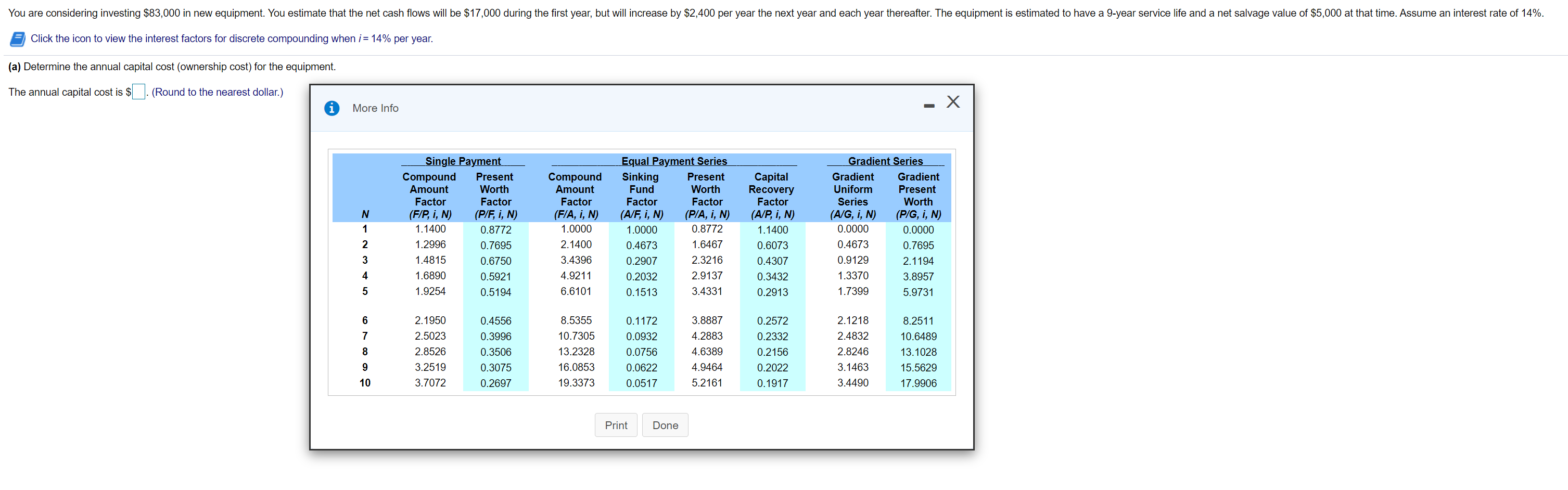Viewport: 1568px width, 490px height.
Task: Click the (P/F, i, N) column label
Action: point(496,214)
